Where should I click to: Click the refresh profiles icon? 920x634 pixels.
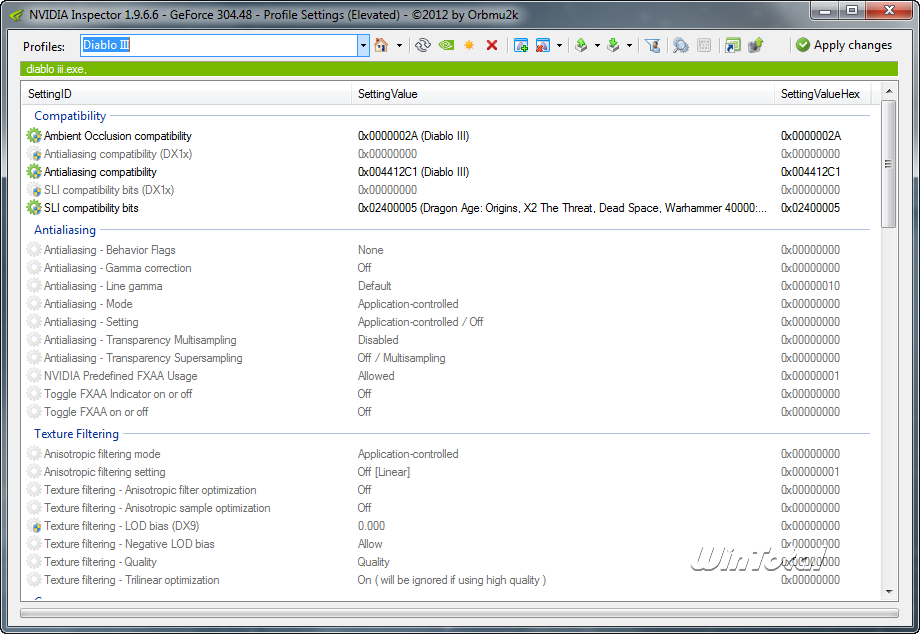[422, 45]
